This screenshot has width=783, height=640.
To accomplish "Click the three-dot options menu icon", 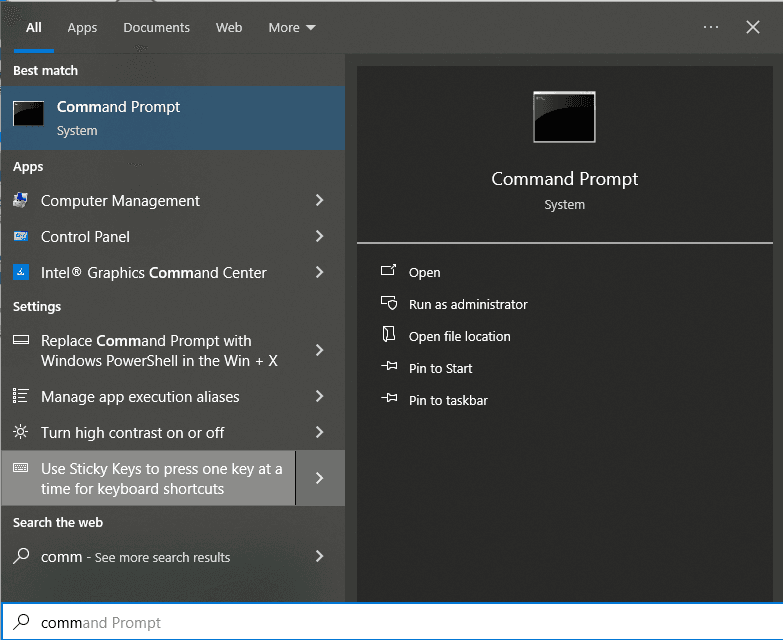I will coord(711,27).
